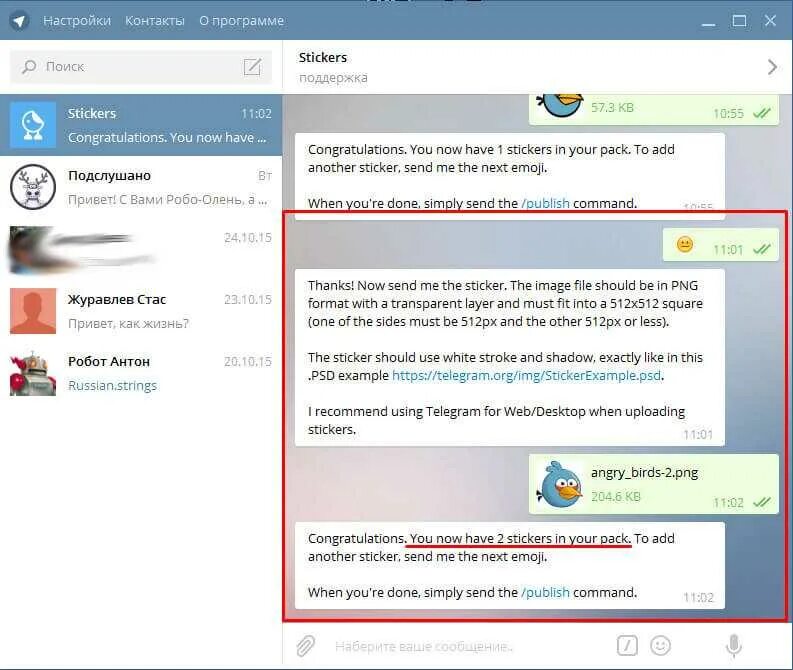Click the 'Thanks! Now send me' message

click(x=510, y=357)
